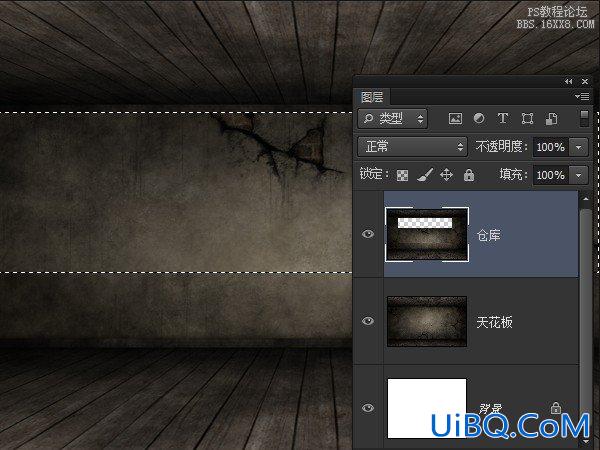Image resolution: width=600 pixels, height=450 pixels.
Task: Click the layers list scroll up arrow
Action: click(x=585, y=199)
